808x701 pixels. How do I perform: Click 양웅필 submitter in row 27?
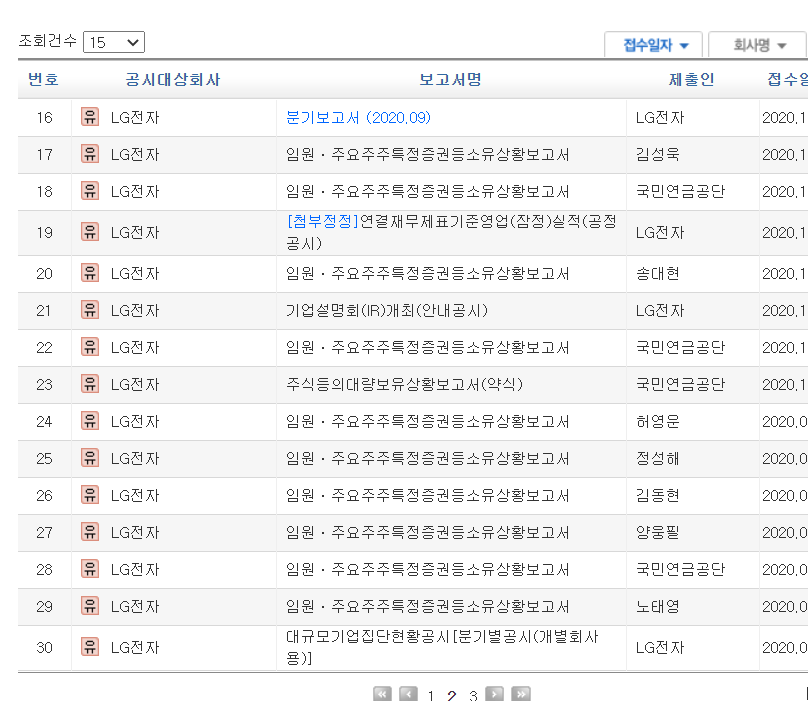658,532
